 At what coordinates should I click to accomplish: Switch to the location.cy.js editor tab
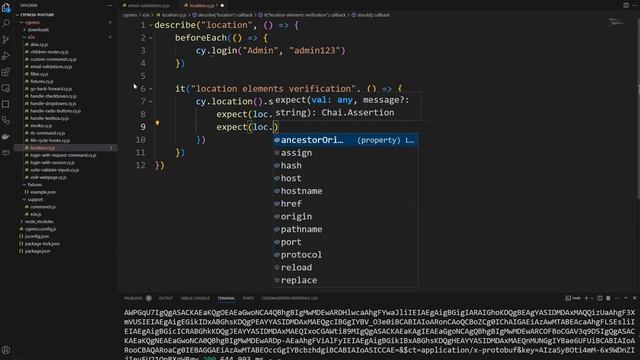[x=201, y=6]
